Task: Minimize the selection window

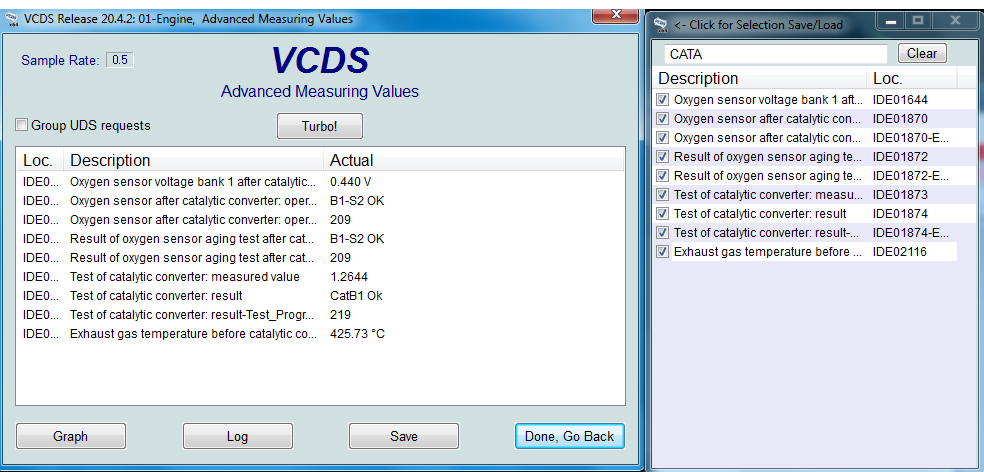Action: [890, 21]
